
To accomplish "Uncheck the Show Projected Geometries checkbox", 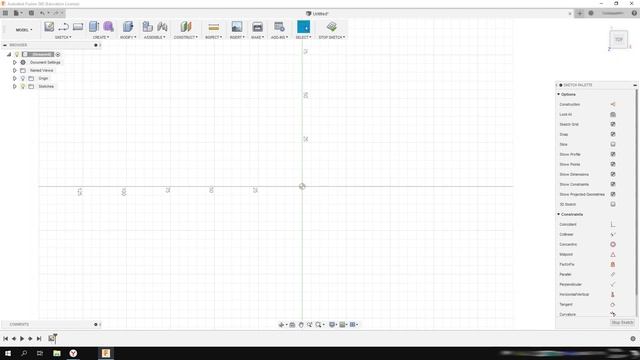I will point(613,194).
